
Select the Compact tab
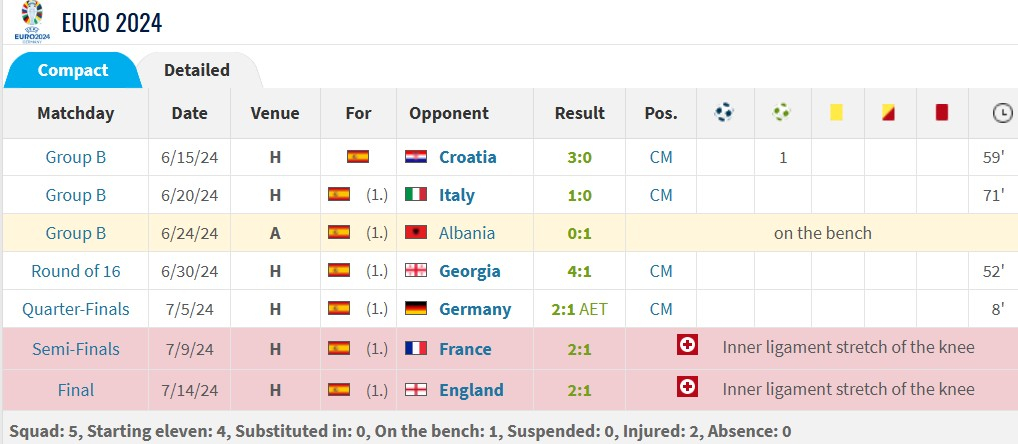click(73, 69)
